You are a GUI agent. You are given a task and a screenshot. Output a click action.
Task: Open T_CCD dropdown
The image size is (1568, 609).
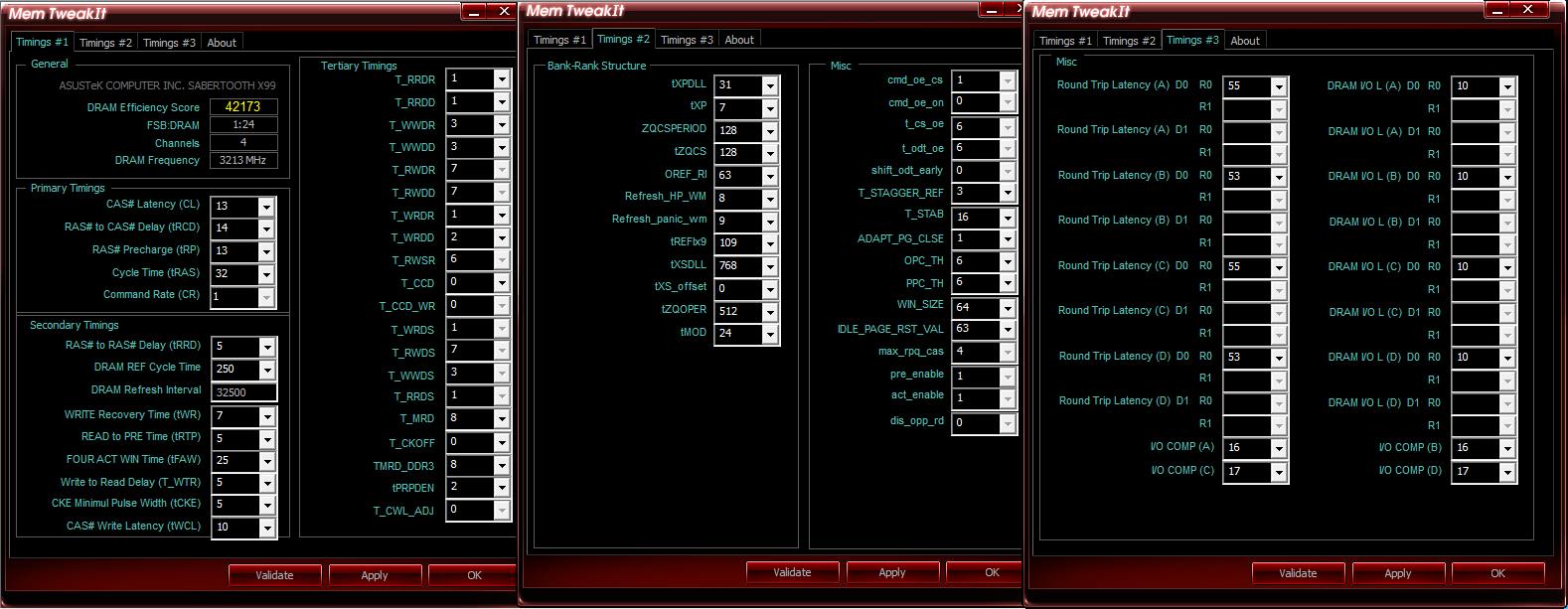click(x=502, y=282)
